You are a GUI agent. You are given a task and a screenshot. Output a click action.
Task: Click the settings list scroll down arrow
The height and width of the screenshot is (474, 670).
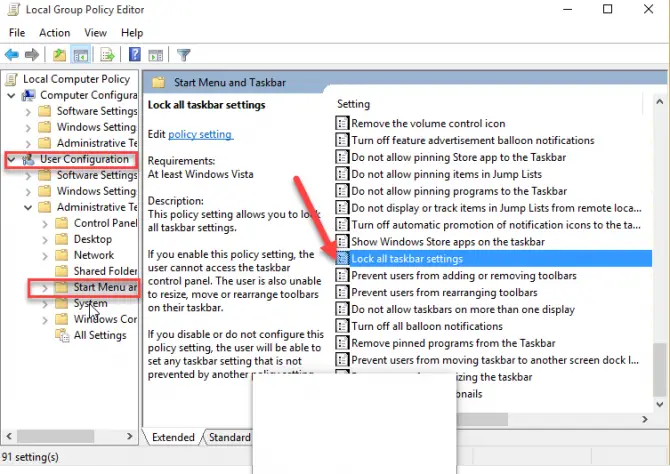tap(660, 404)
